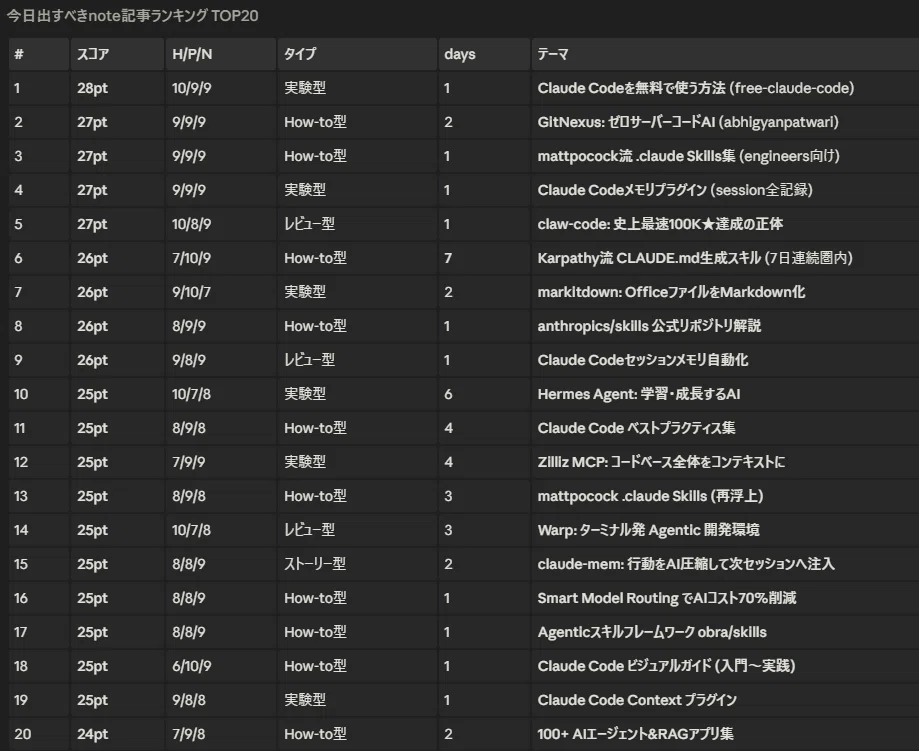Select the 9/8/9 H/P/N cell
The height and width of the screenshot is (751, 919).
click(x=220, y=361)
